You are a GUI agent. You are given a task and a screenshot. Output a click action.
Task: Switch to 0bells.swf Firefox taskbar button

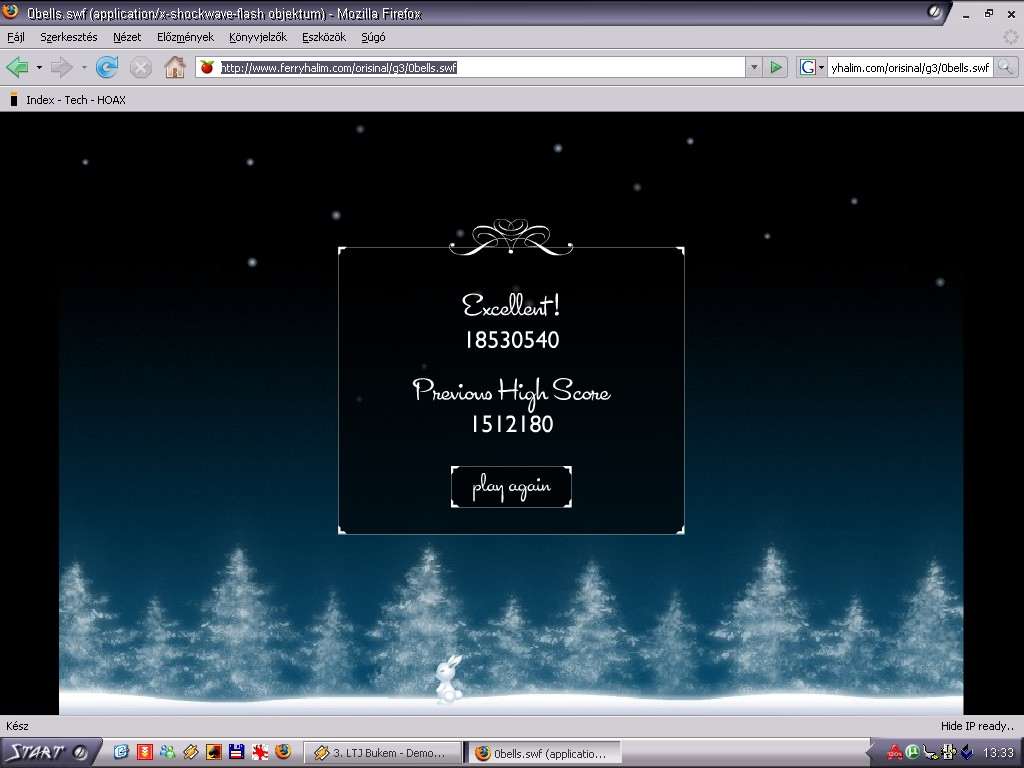[x=543, y=753]
